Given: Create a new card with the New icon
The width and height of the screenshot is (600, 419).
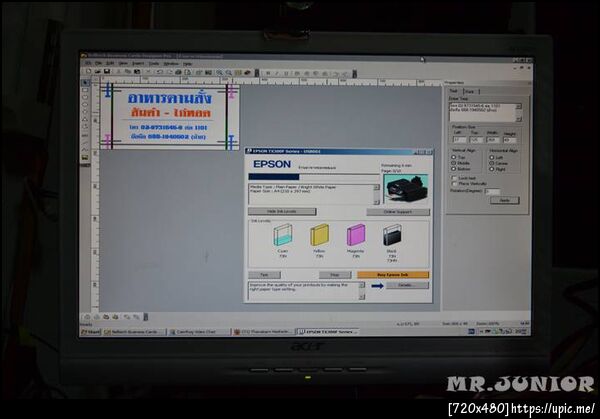Looking at the screenshot, I should pyautogui.click(x=88, y=72).
